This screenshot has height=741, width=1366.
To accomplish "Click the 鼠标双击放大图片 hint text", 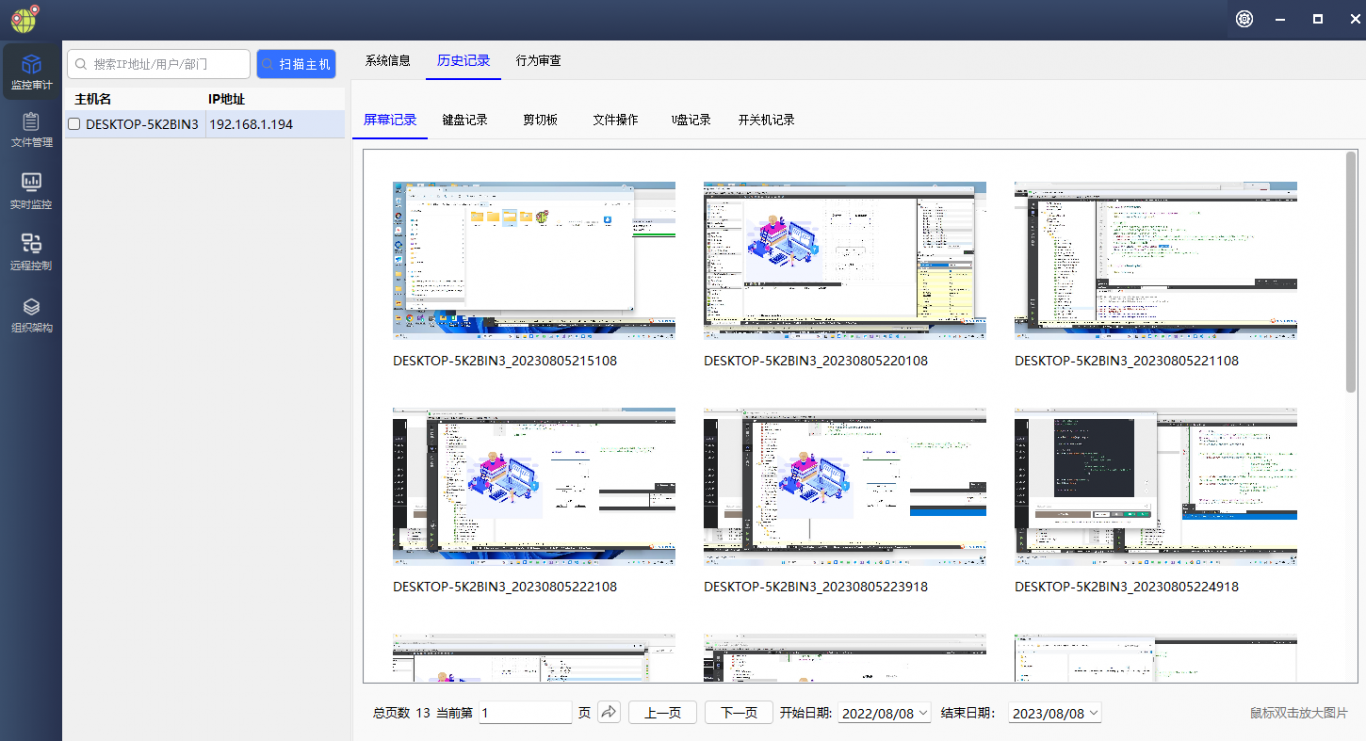I will pos(1299,713).
